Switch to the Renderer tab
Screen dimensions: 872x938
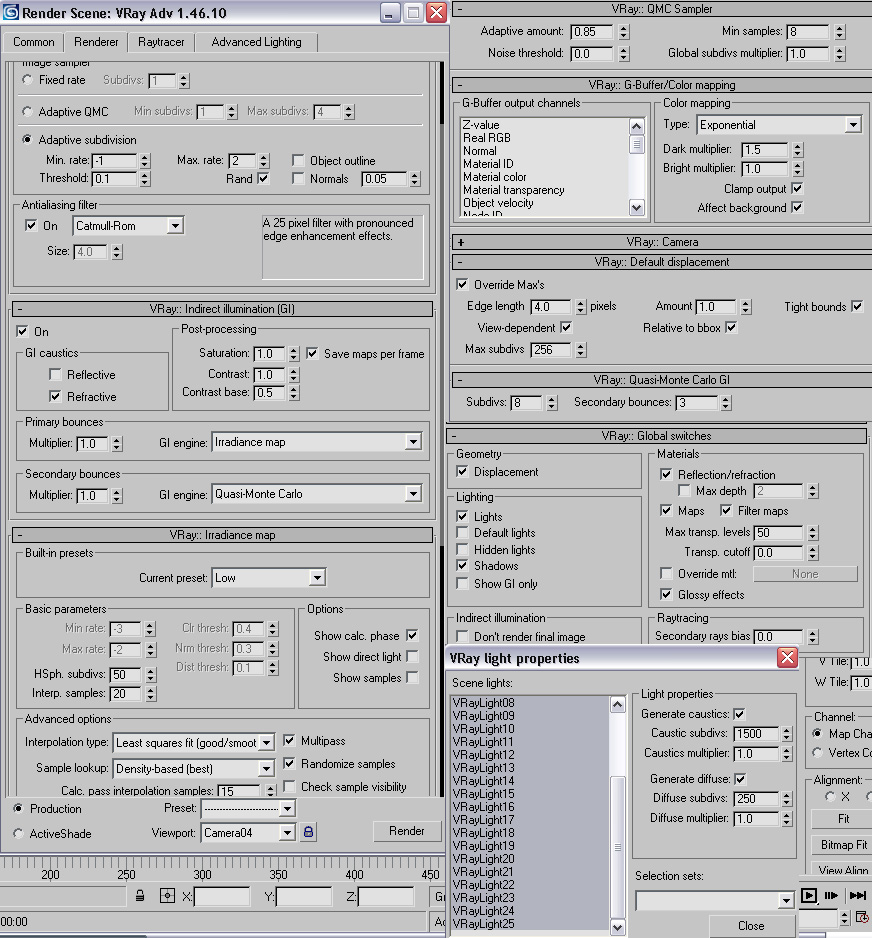pyautogui.click(x=96, y=41)
